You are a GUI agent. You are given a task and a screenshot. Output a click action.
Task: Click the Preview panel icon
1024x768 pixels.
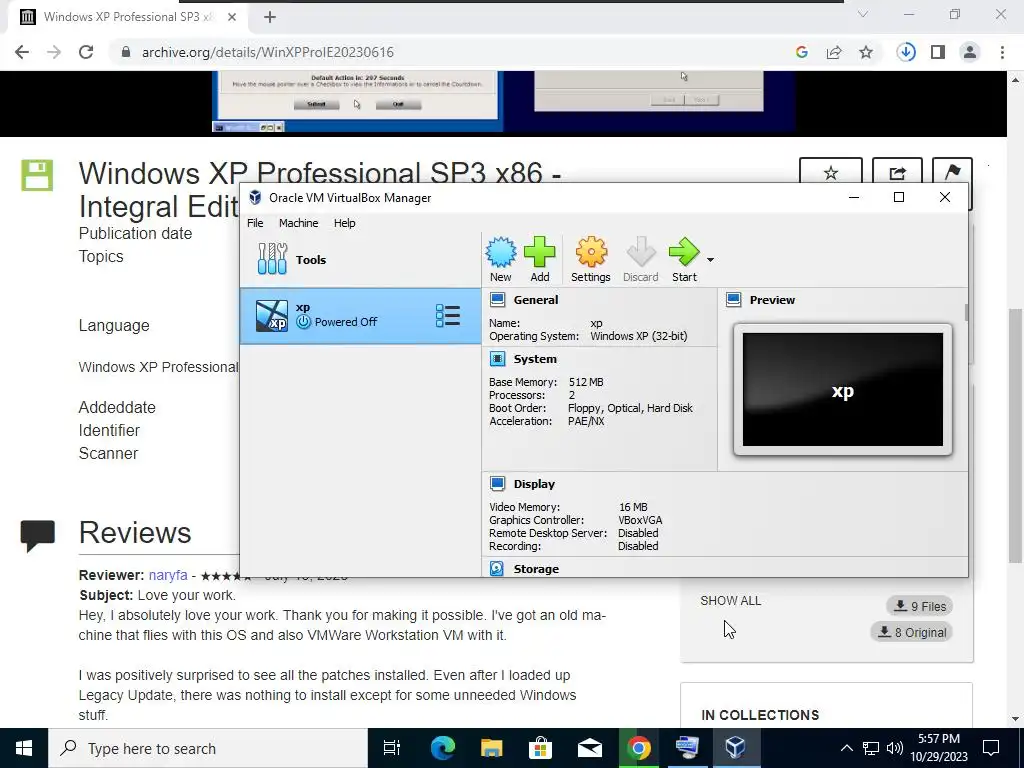734,300
